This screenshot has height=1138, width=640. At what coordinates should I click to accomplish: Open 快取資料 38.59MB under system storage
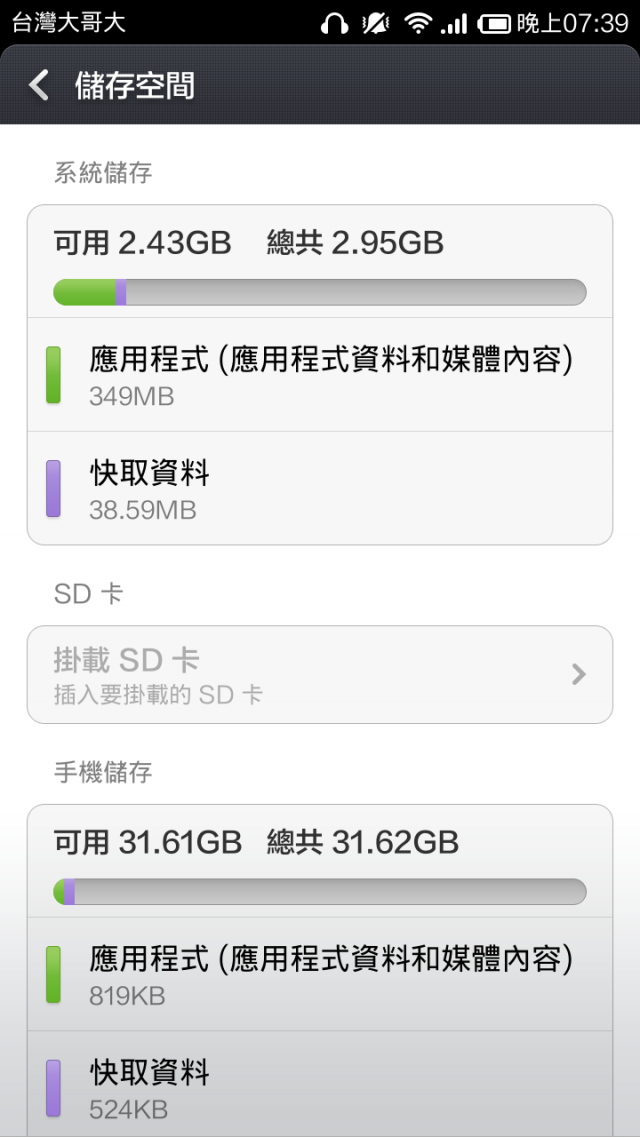320,489
